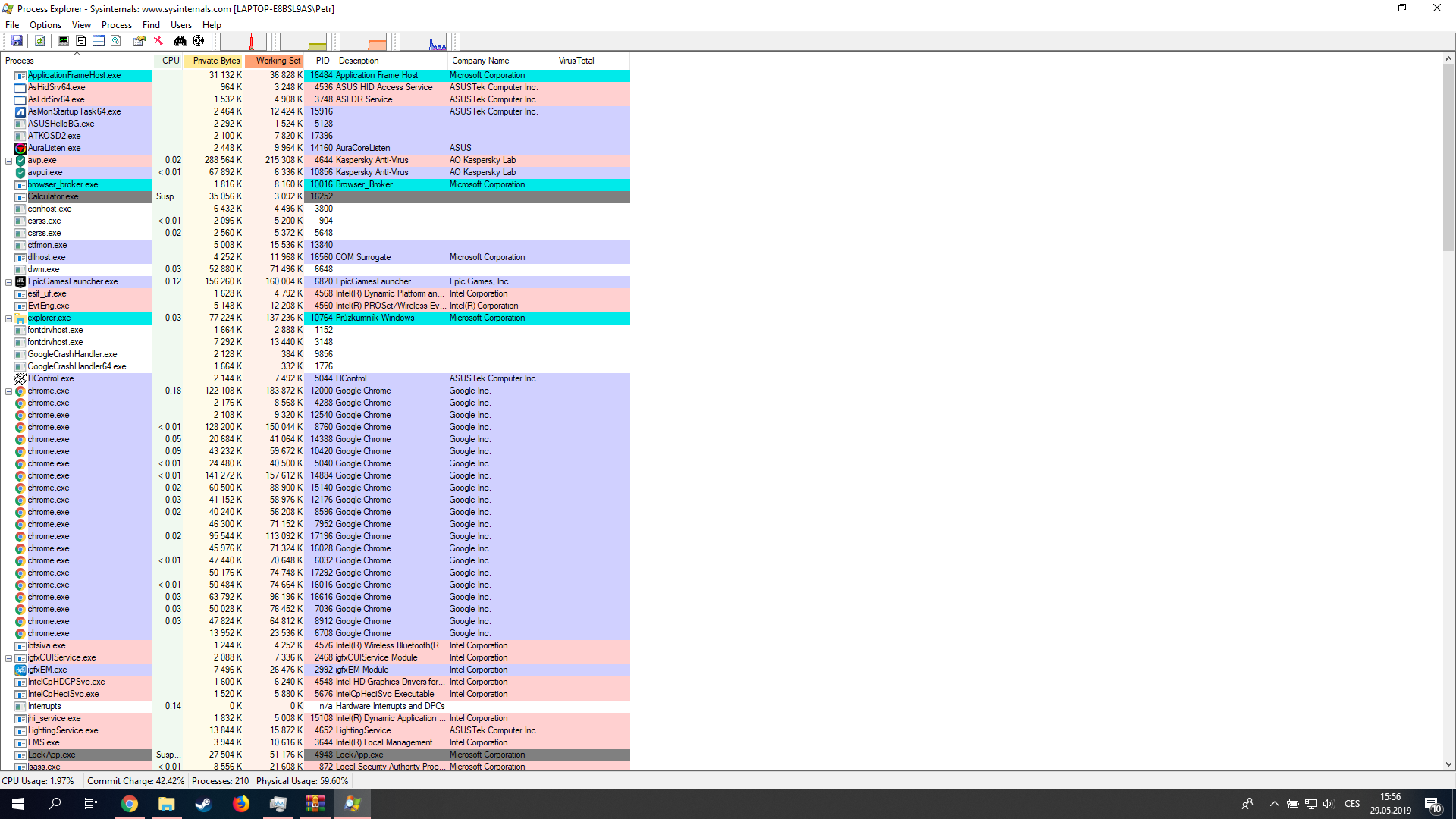Click the igfxEM.exe process icon
This screenshot has width=1456, height=819.
[x=20, y=670]
